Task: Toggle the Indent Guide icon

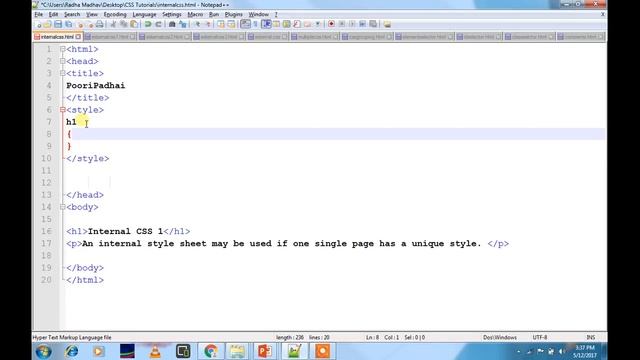Action: [x=266, y=24]
